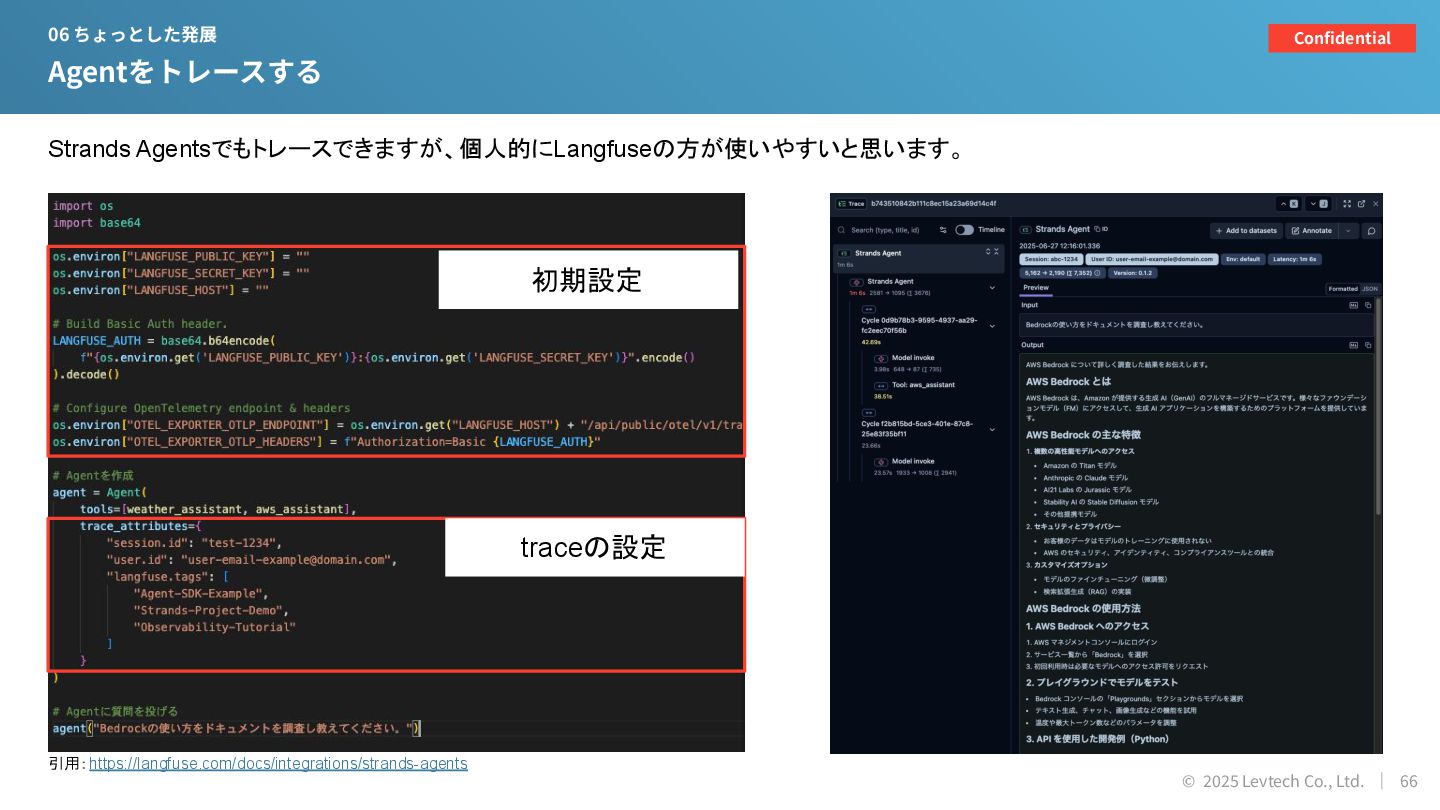Switch output view to JSON
Image resolution: width=1440 pixels, height=810 pixels.
pyautogui.click(x=1370, y=289)
